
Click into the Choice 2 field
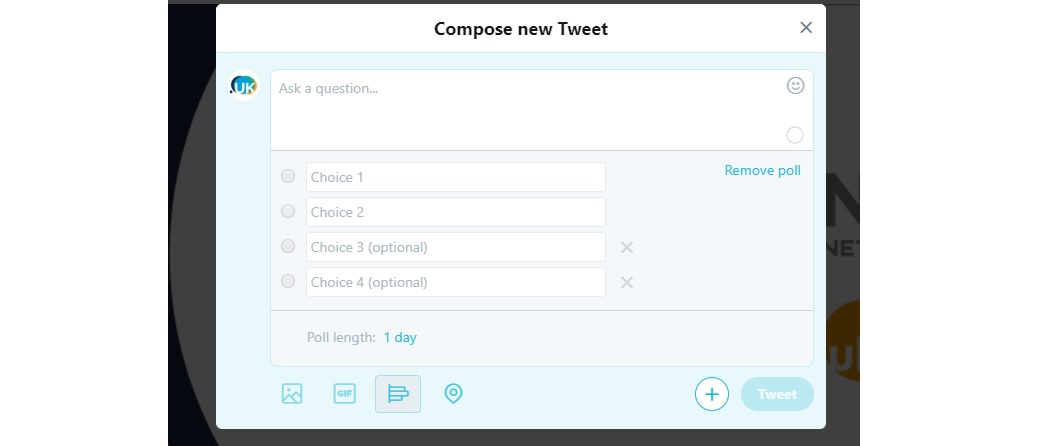(x=456, y=212)
